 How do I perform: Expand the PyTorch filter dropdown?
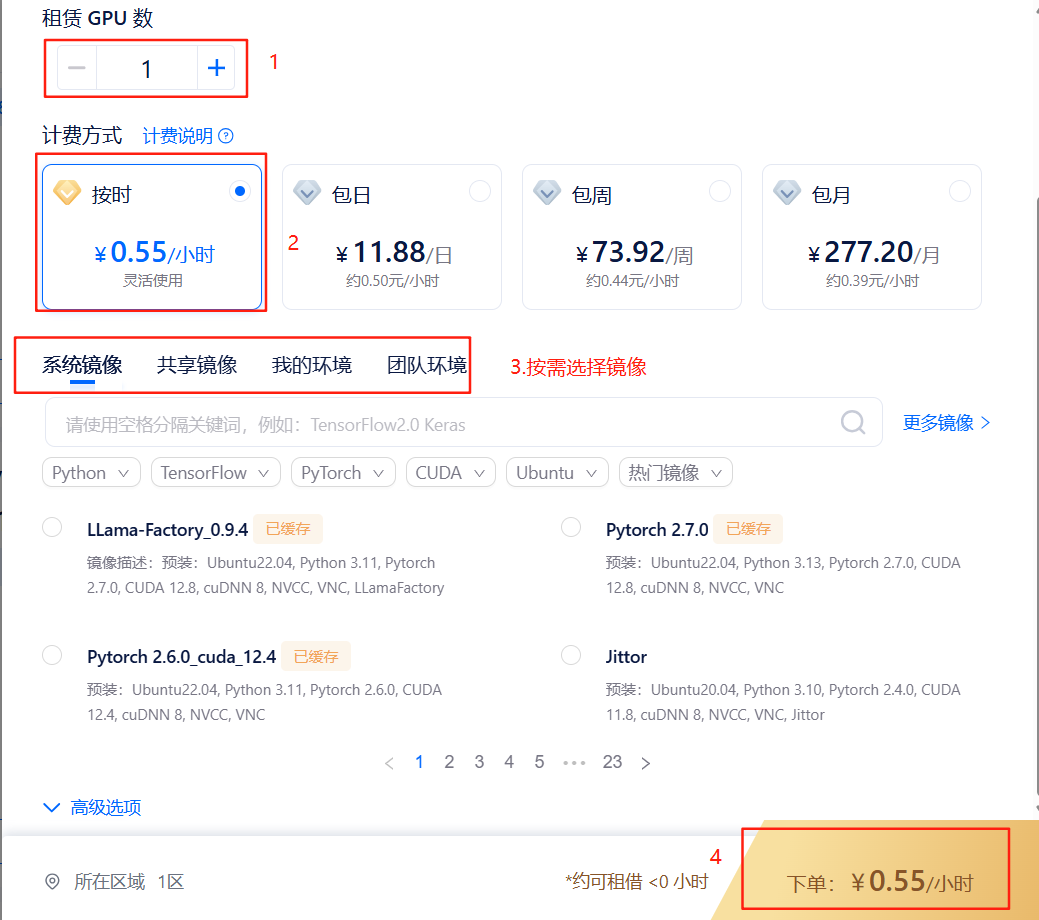[343, 473]
